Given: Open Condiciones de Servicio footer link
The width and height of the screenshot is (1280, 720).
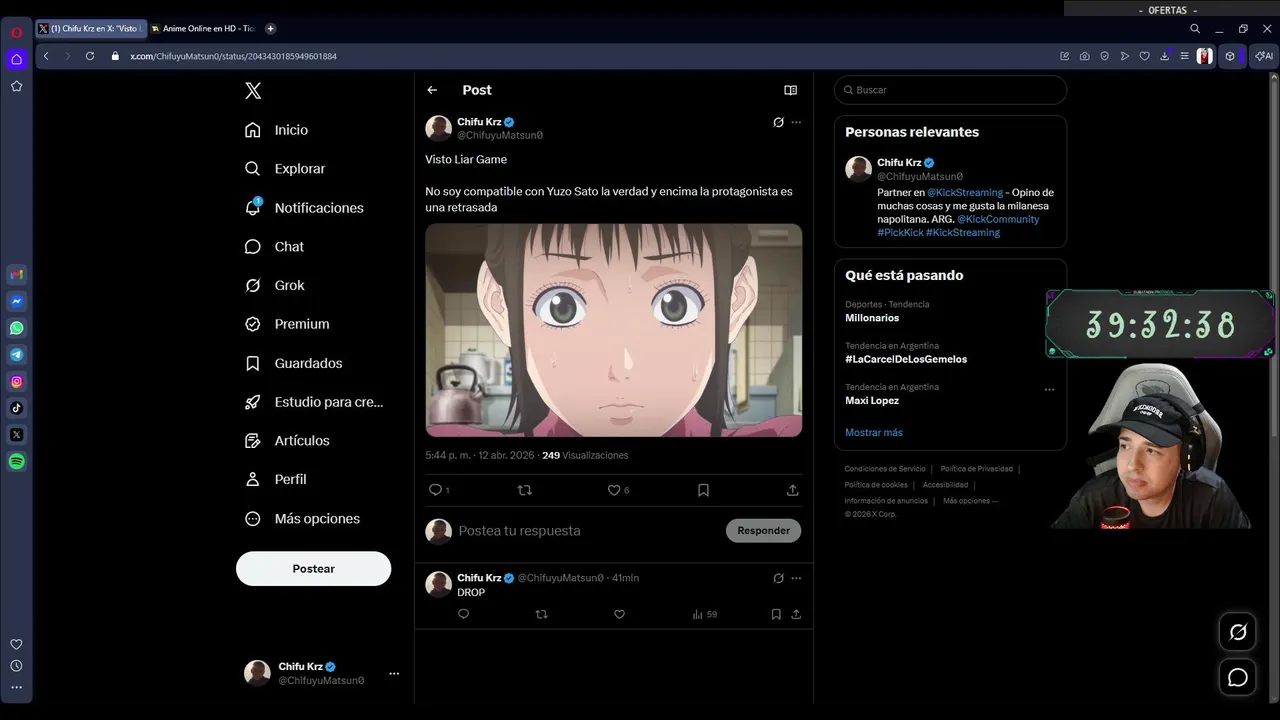Looking at the screenshot, I should [x=885, y=469].
